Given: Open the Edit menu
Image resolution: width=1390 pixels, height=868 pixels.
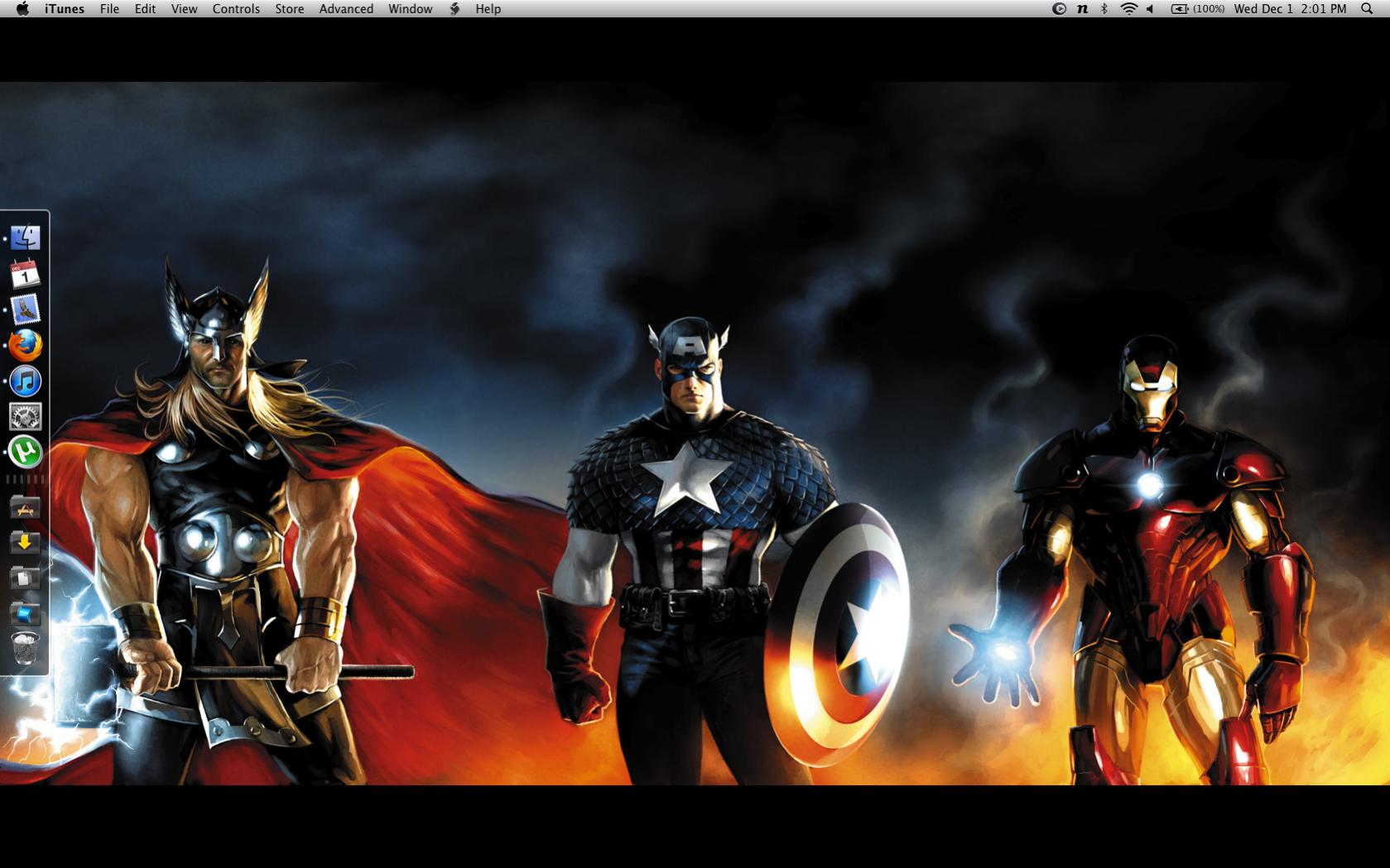Looking at the screenshot, I should click(145, 9).
